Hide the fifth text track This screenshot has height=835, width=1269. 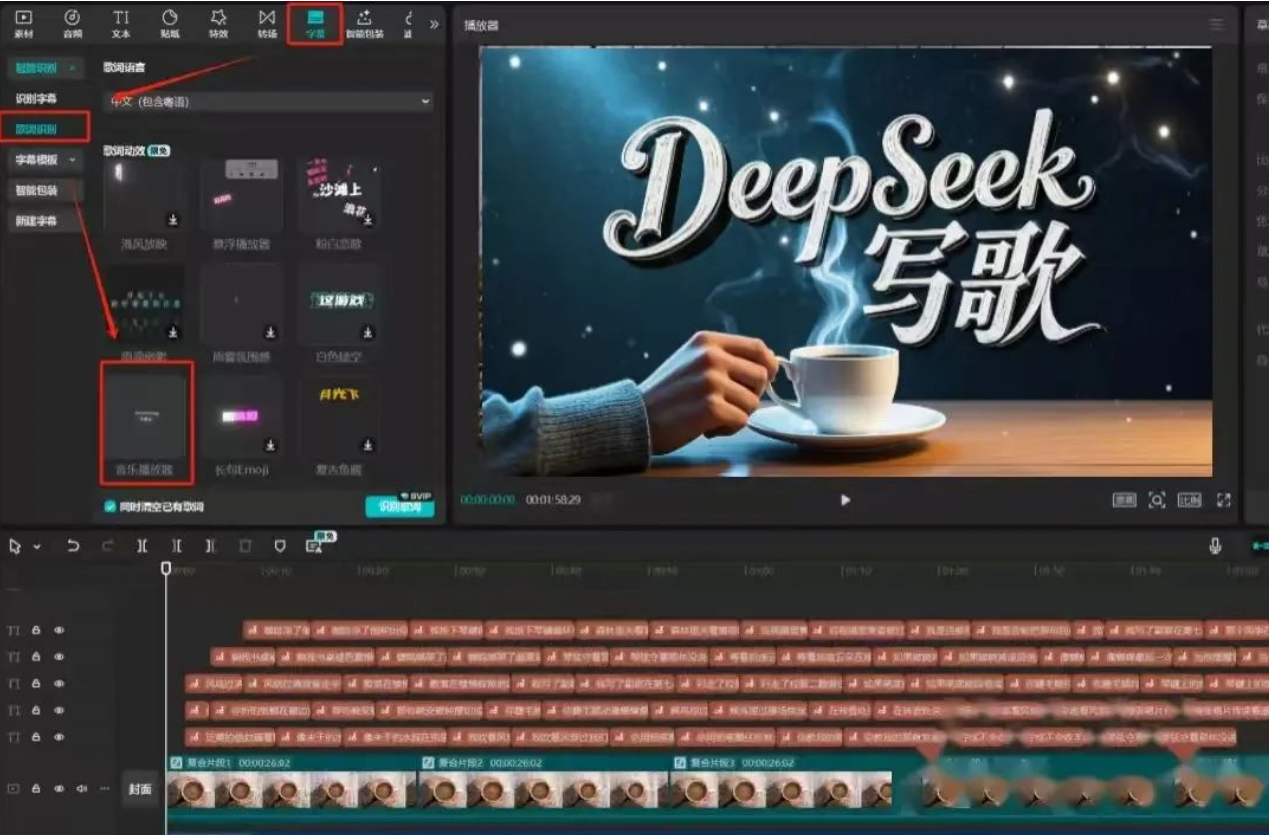[x=59, y=737]
